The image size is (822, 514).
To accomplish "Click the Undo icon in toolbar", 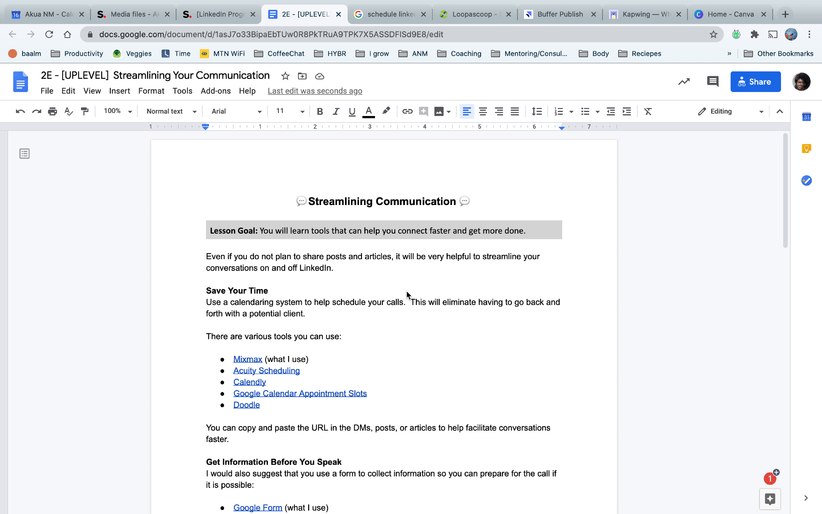I will pyautogui.click(x=20, y=111).
